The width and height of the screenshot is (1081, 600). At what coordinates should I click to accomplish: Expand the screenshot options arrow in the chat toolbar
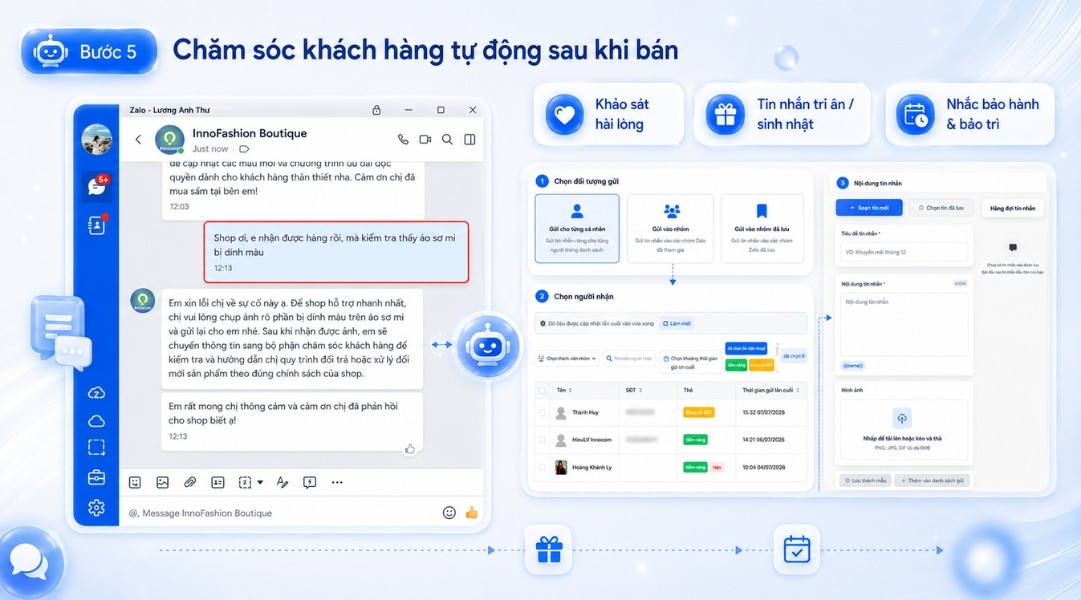pyautogui.click(x=260, y=482)
